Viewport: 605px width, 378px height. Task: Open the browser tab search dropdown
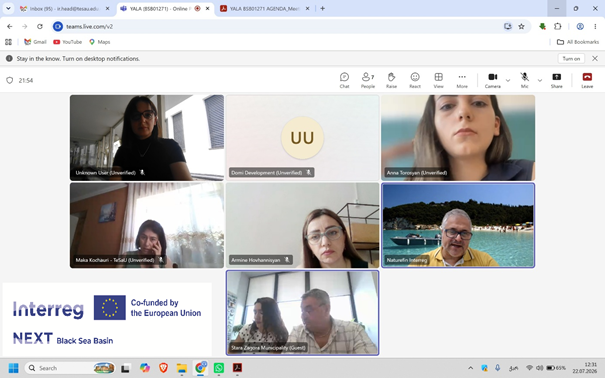[x=8, y=8]
